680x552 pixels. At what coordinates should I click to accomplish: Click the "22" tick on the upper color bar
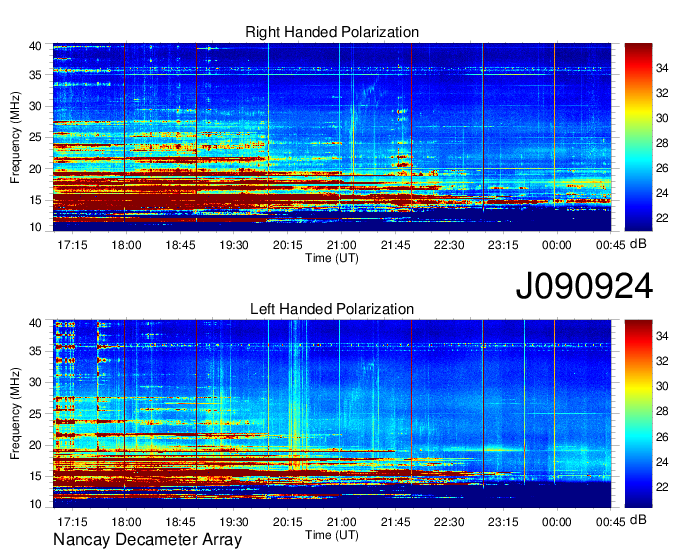pos(662,218)
